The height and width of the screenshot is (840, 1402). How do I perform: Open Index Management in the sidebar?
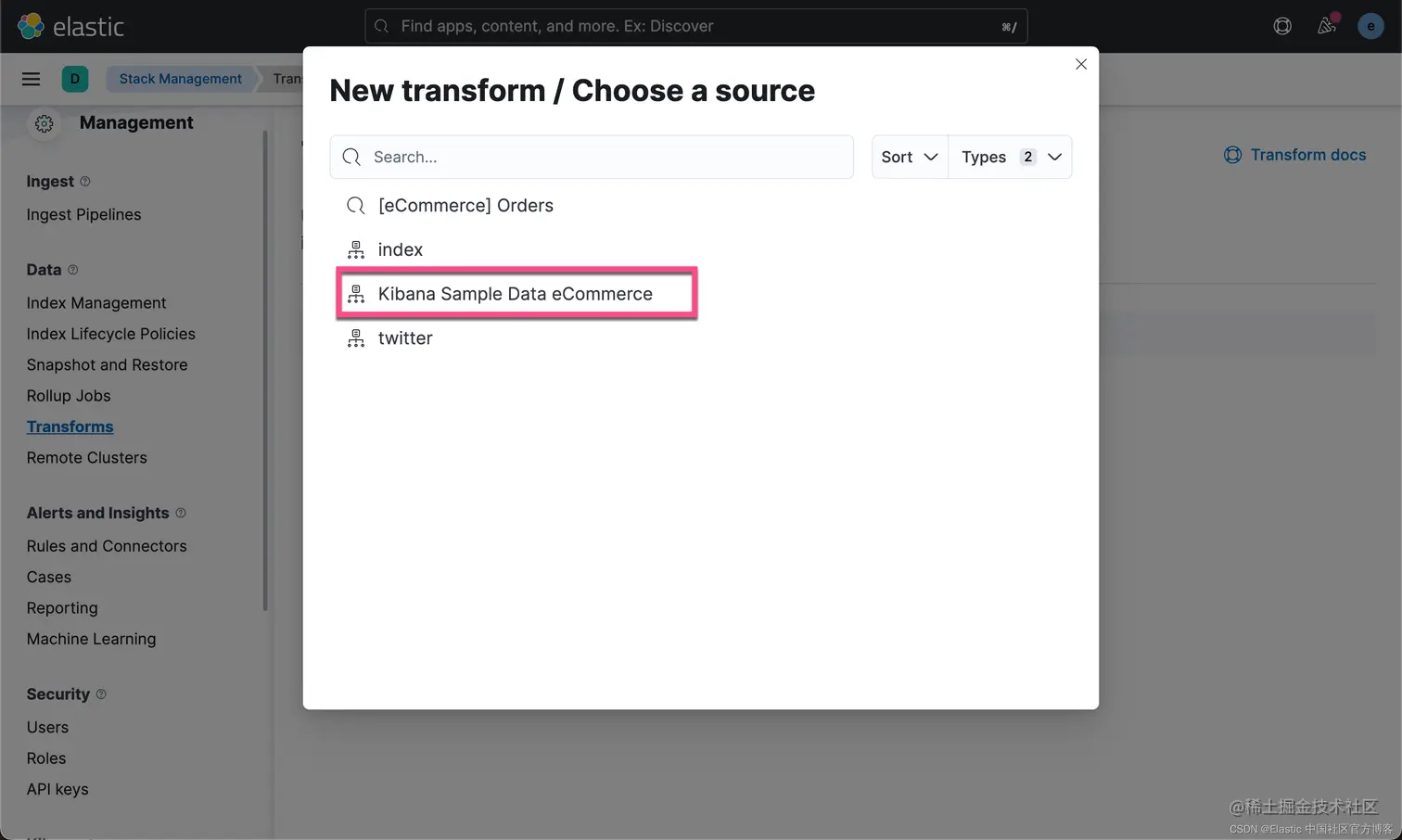[x=96, y=303]
